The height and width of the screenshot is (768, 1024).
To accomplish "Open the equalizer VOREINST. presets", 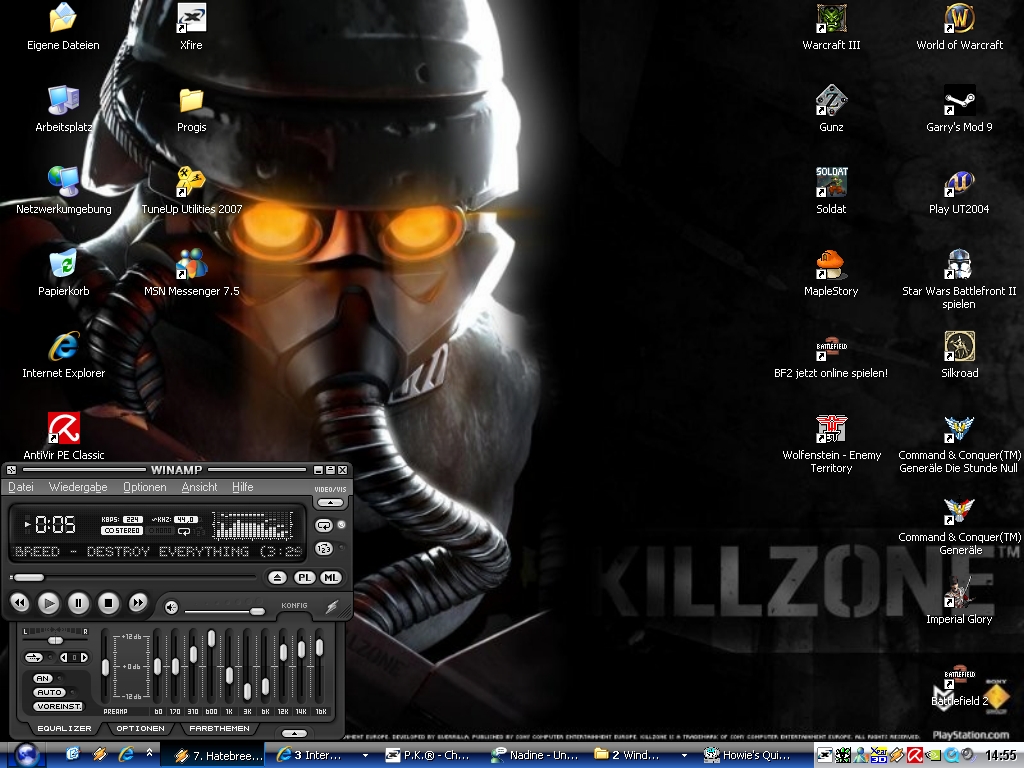I will 59,706.
